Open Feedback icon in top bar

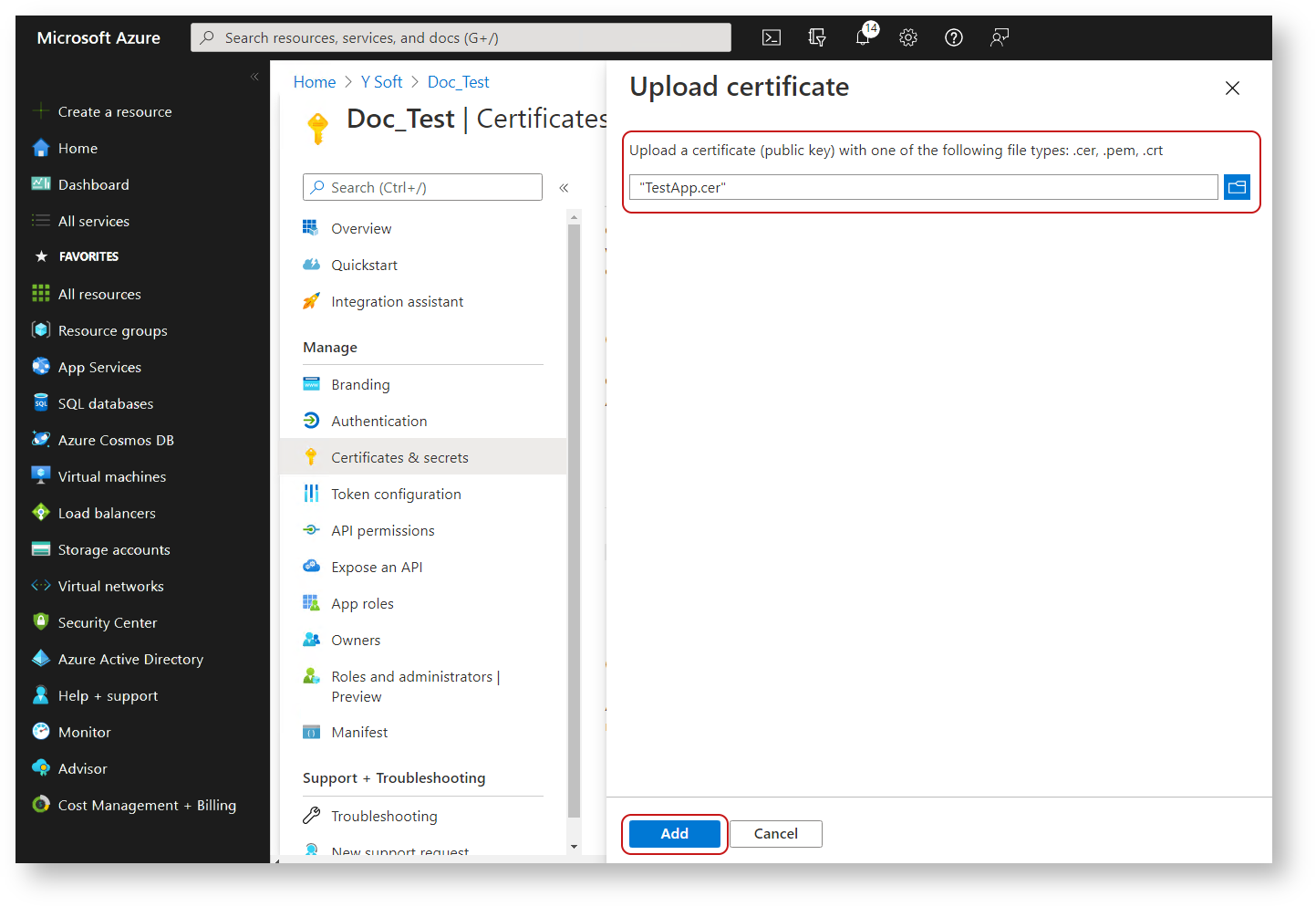tap(1000, 37)
